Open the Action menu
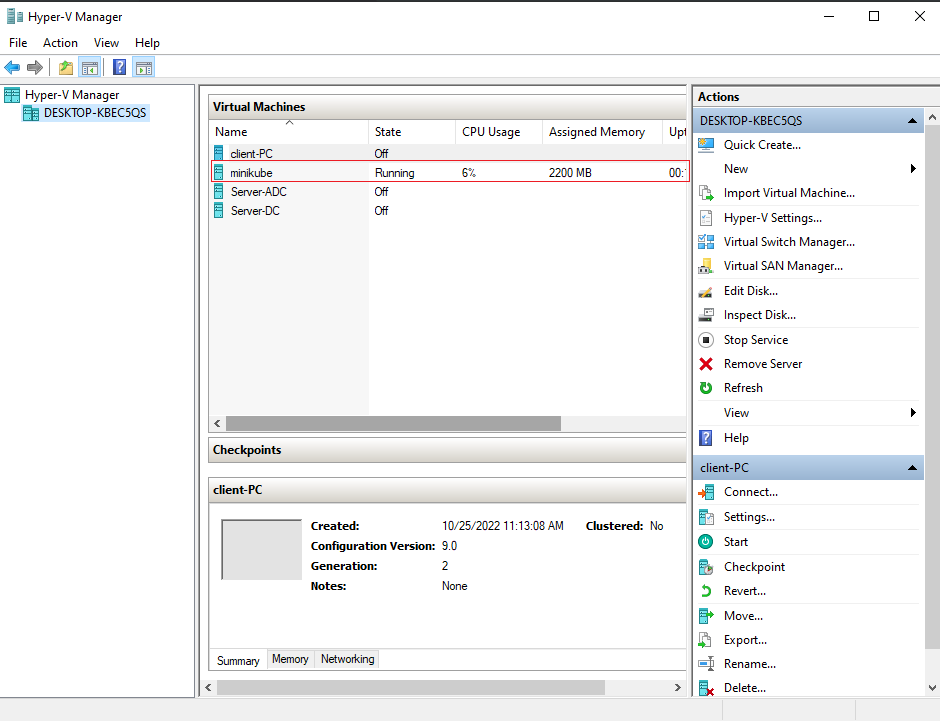This screenshot has width=940, height=721. pyautogui.click(x=60, y=42)
